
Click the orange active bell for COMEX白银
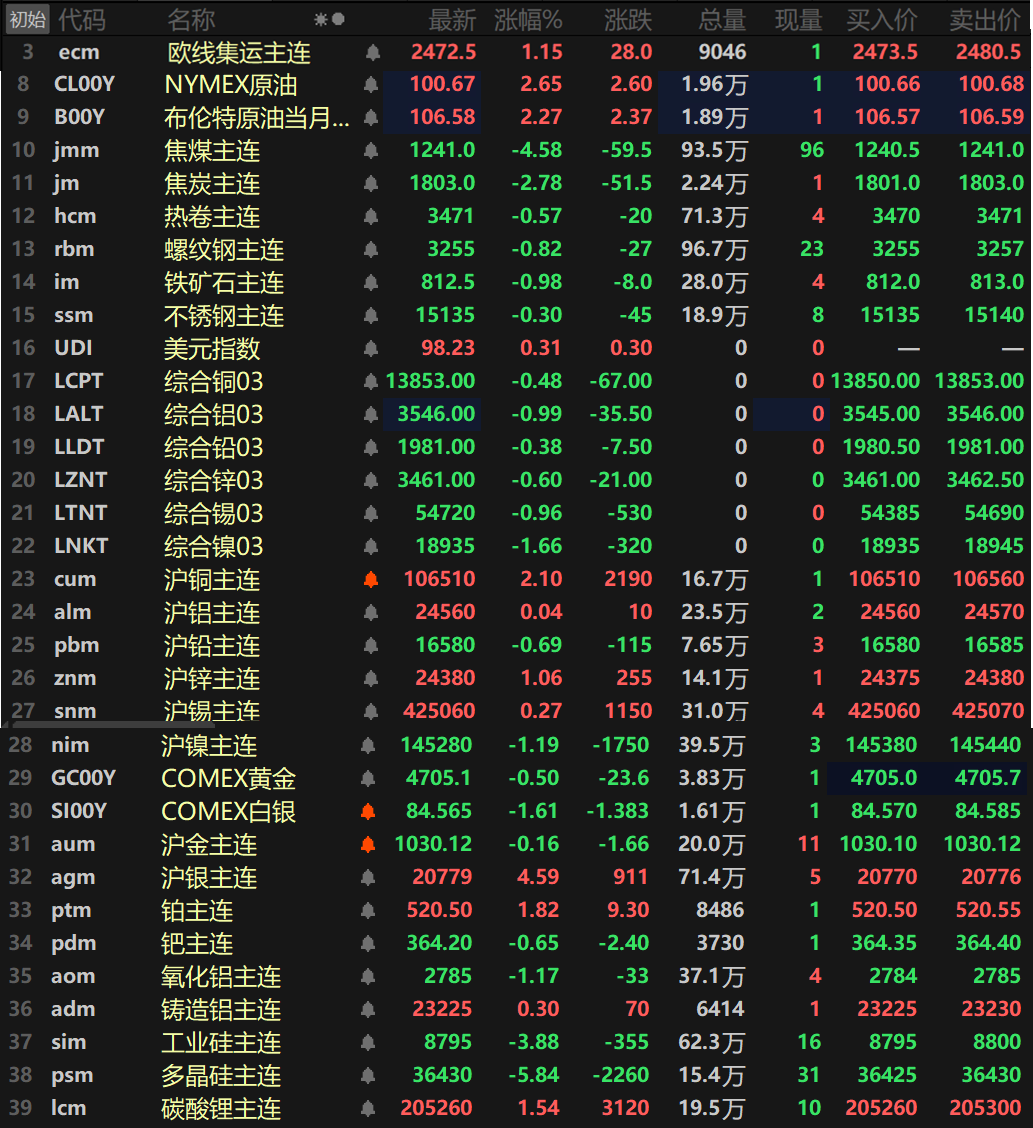pyautogui.click(x=368, y=811)
